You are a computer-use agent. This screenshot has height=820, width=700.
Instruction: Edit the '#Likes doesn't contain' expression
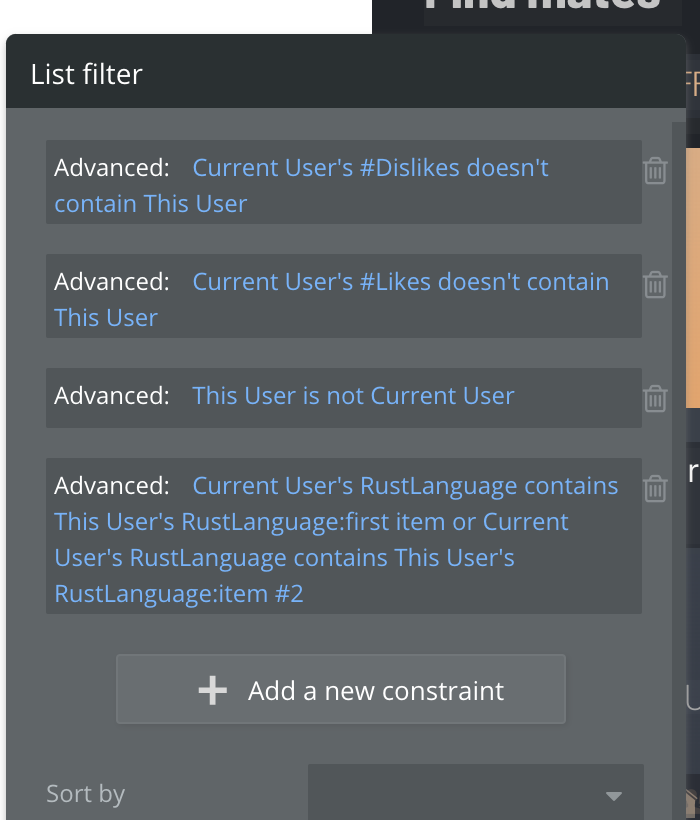(400, 282)
